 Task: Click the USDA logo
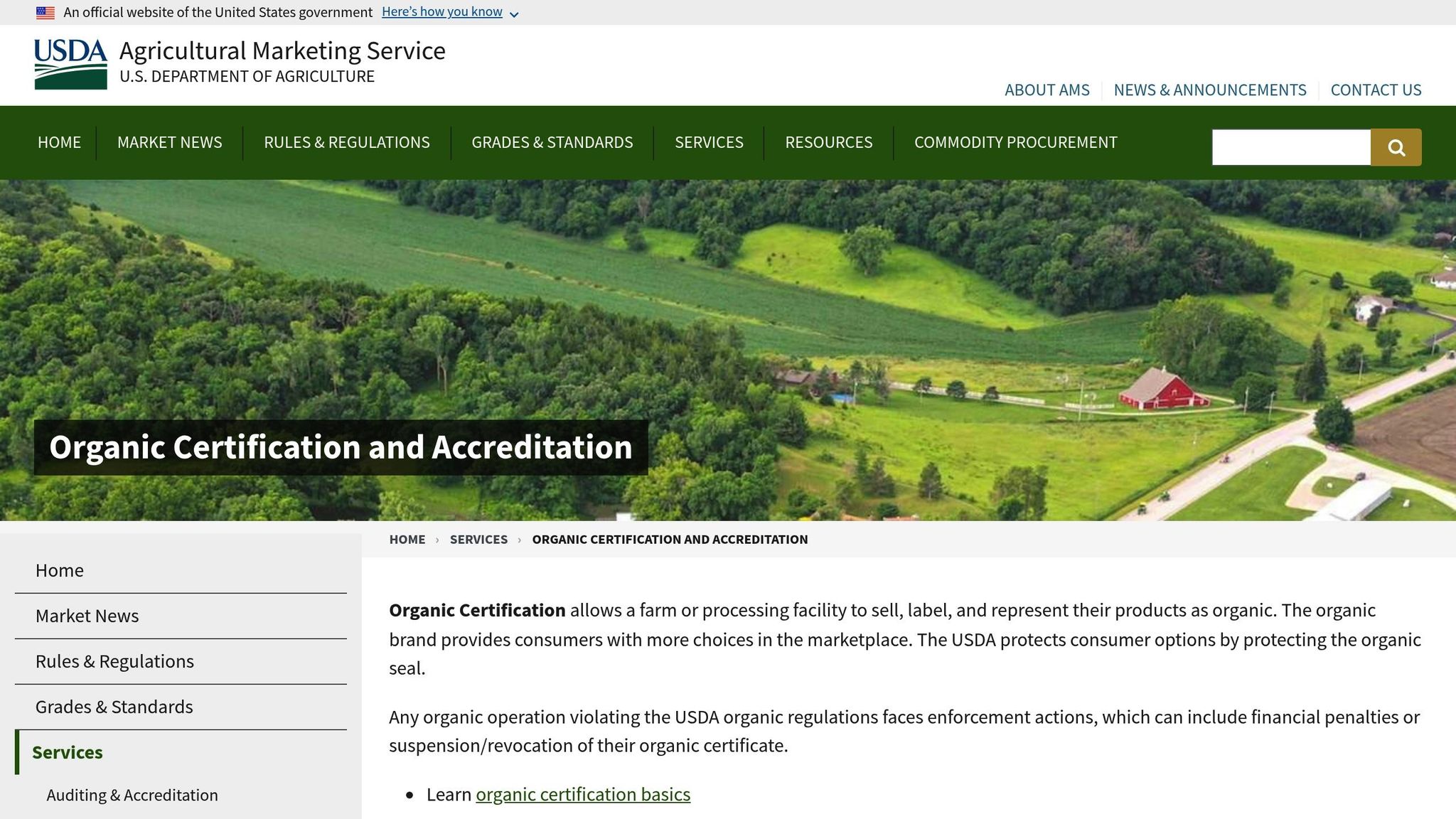tap(69, 64)
